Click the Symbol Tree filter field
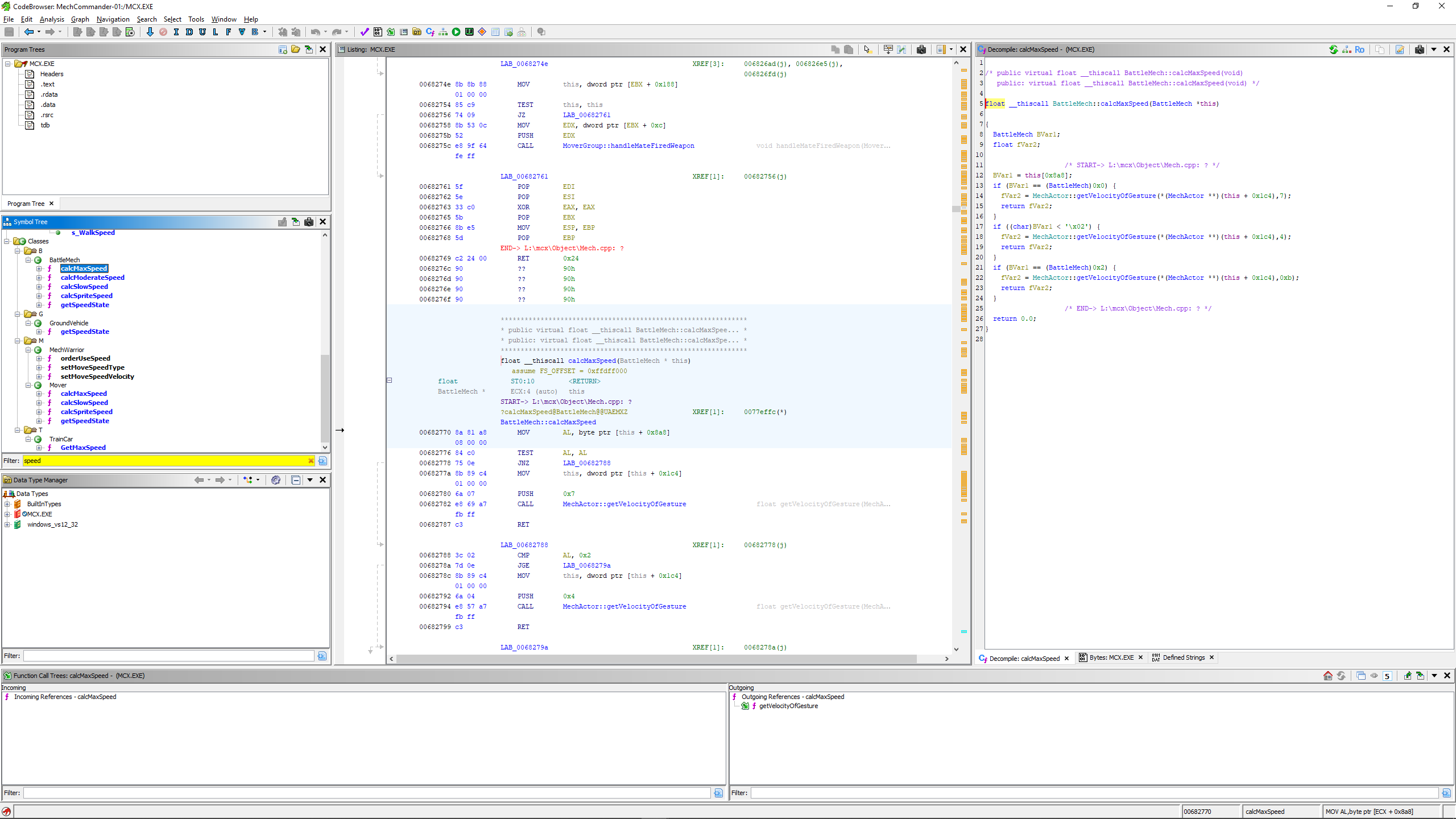The height and width of the screenshot is (819, 1456). pos(165,461)
